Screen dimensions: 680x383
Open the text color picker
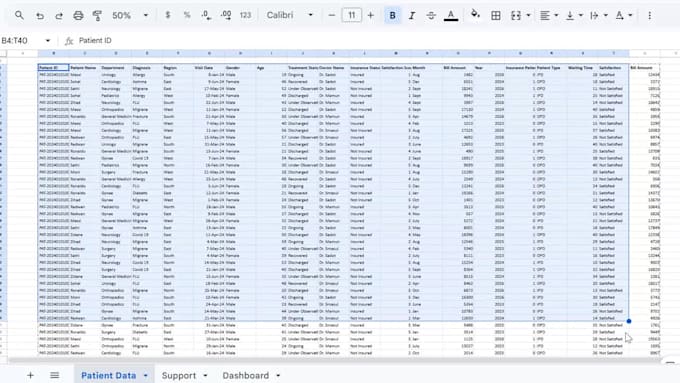(x=451, y=16)
